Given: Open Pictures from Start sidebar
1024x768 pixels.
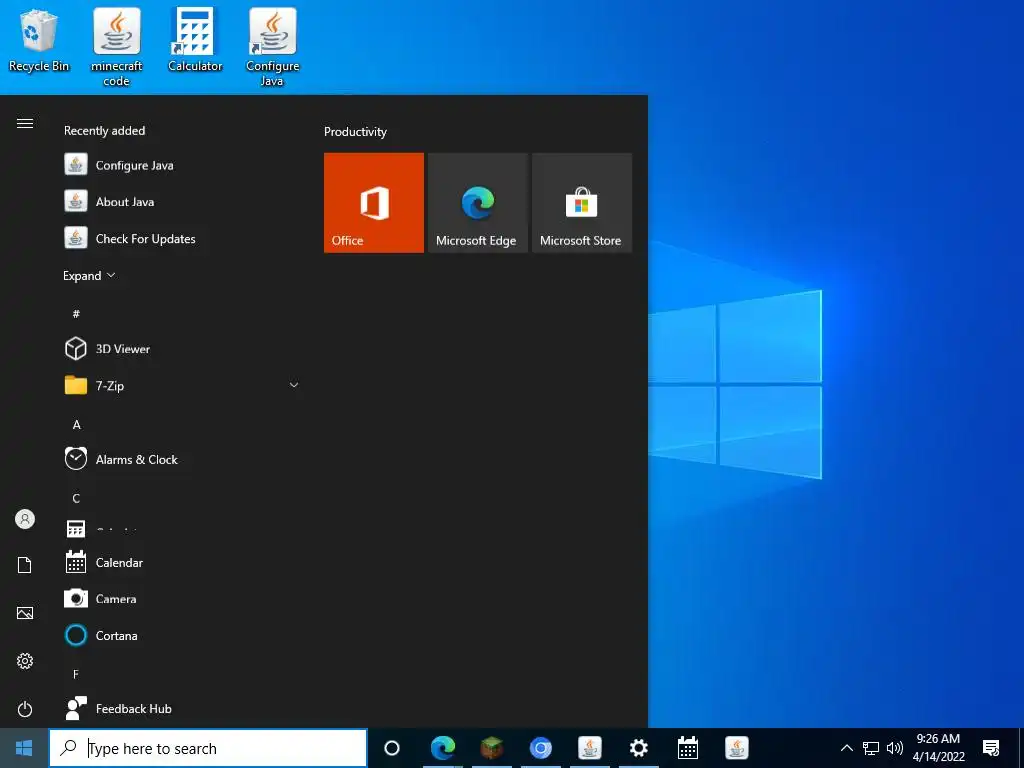Looking at the screenshot, I should [25, 613].
